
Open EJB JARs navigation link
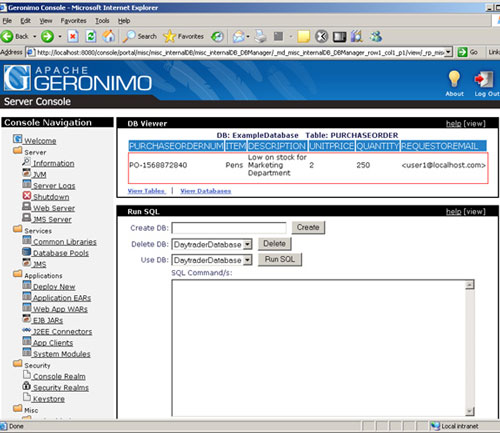(x=48, y=320)
